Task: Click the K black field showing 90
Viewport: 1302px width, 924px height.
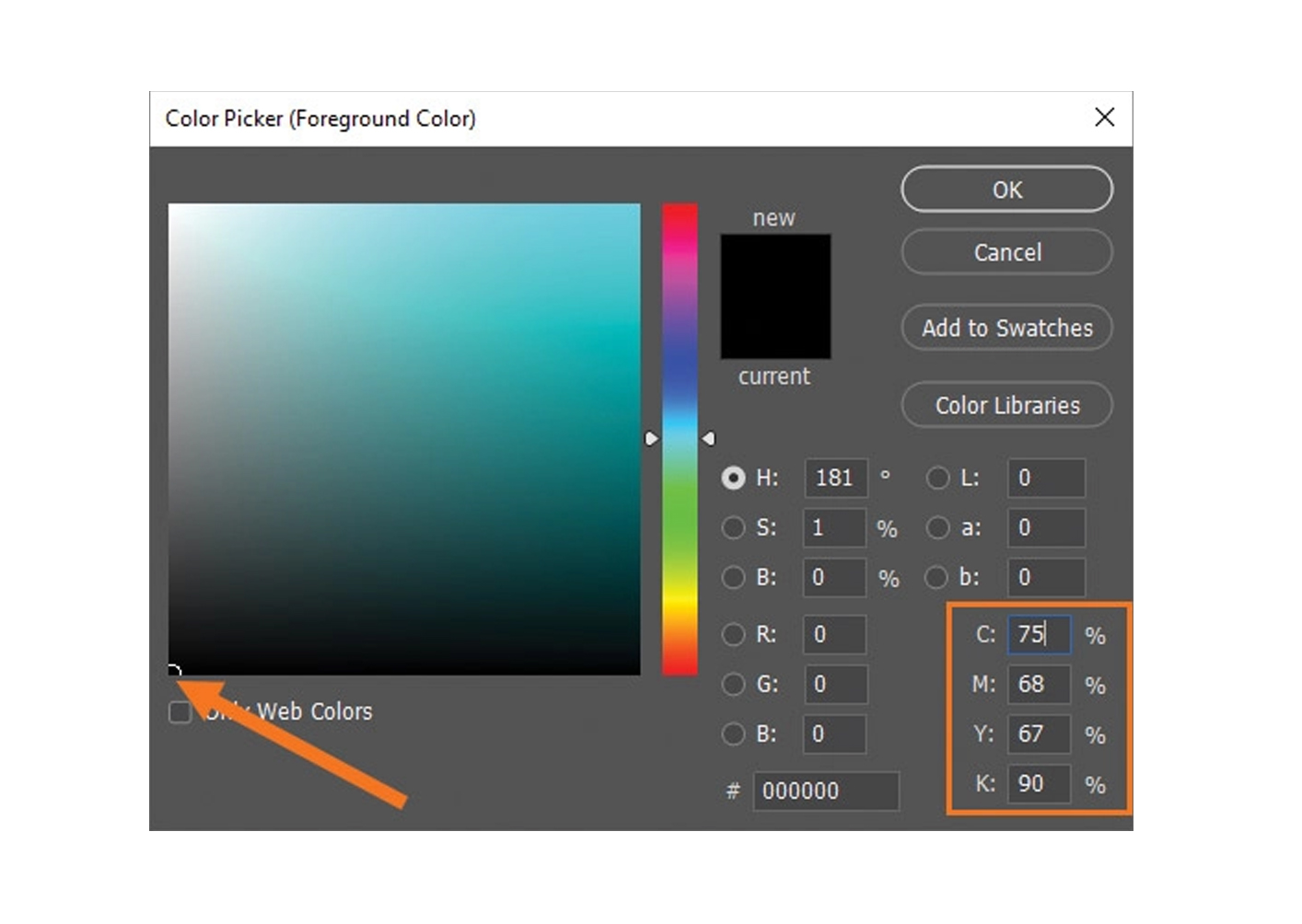Action: pos(1040,783)
